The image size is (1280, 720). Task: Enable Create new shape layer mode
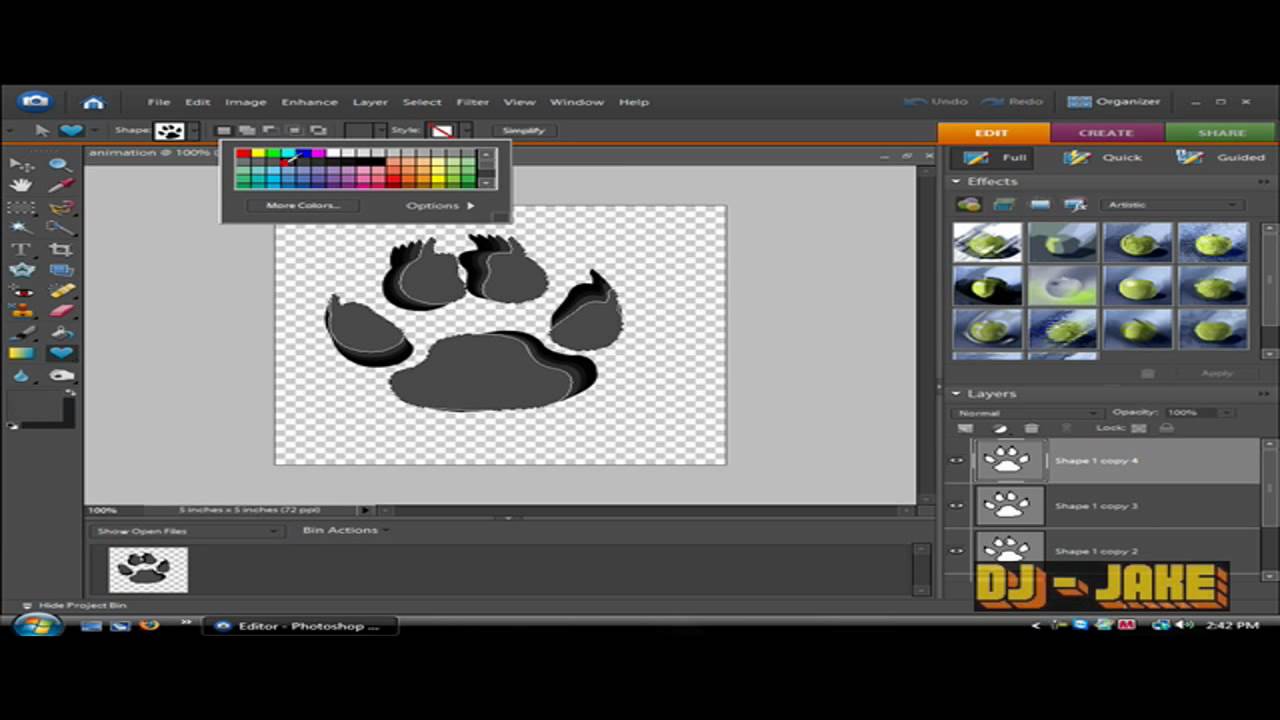point(223,130)
